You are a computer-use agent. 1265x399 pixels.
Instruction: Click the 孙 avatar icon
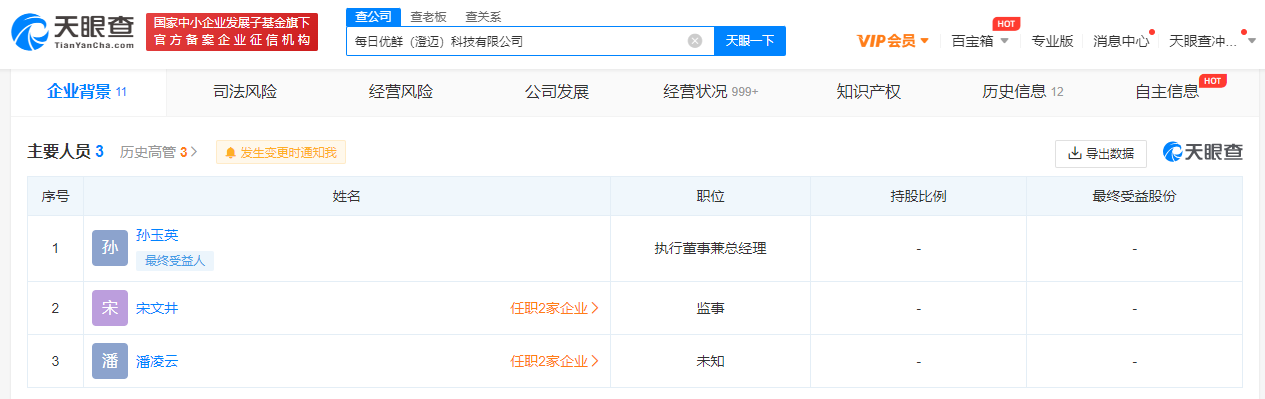coord(110,248)
